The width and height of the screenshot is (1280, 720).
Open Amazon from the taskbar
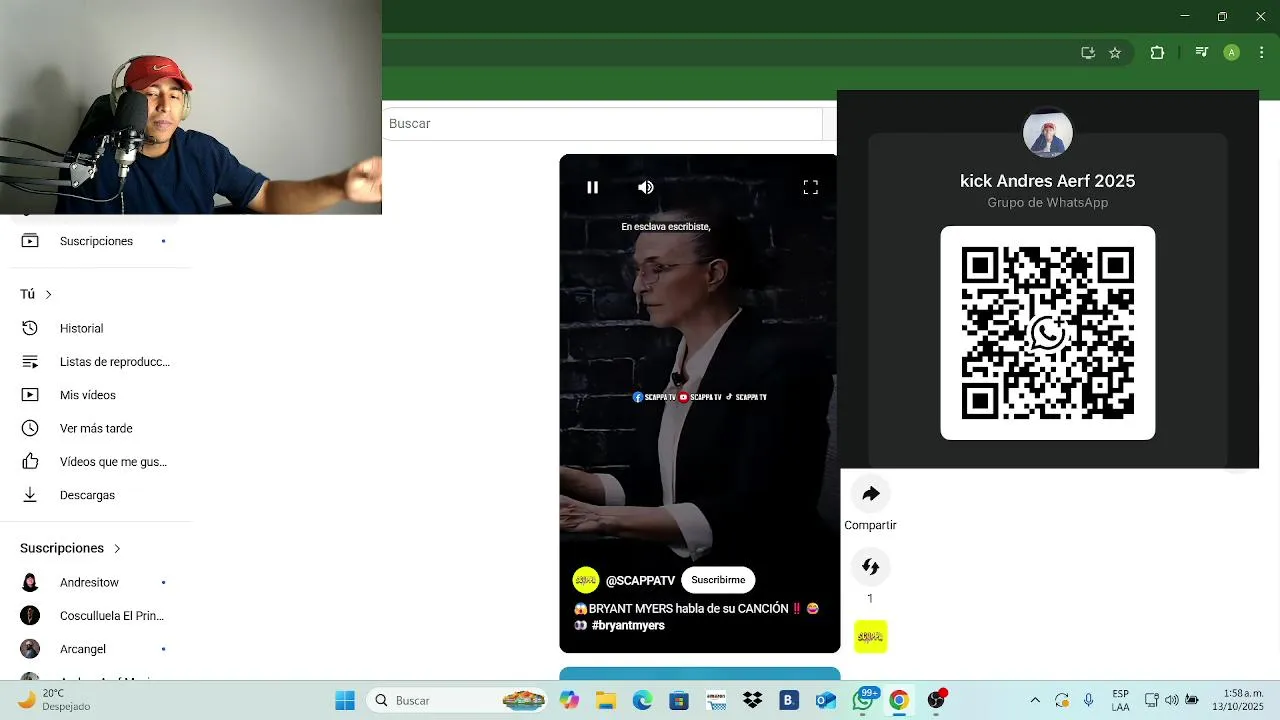click(716, 700)
